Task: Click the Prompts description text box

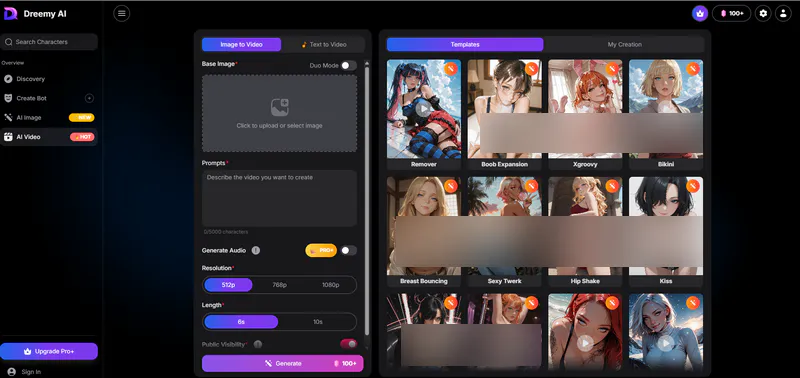Action: pyautogui.click(x=280, y=198)
